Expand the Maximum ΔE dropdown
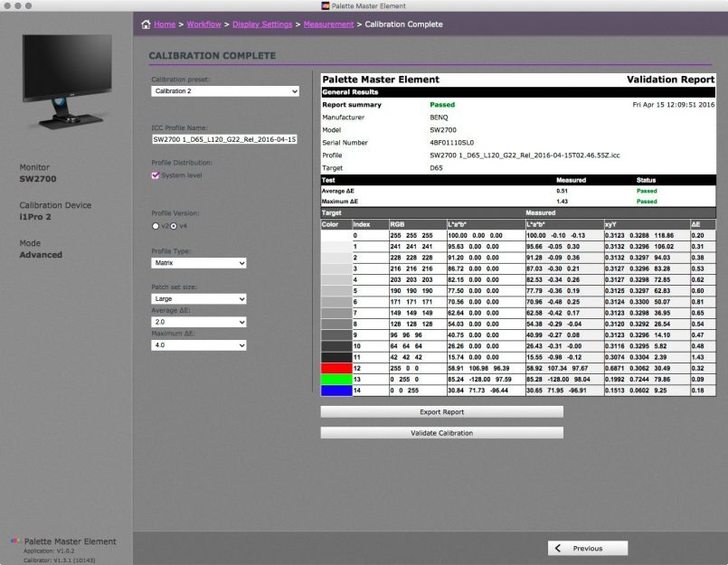728x565 pixels. point(198,345)
